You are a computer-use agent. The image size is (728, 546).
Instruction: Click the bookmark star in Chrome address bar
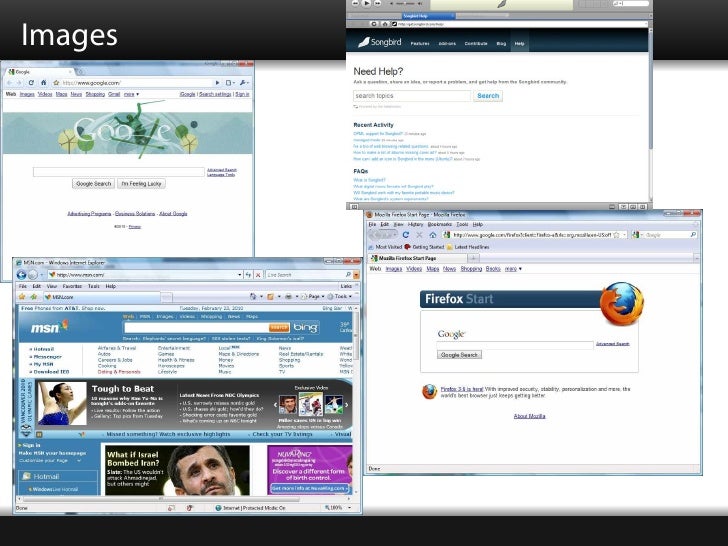point(56,83)
